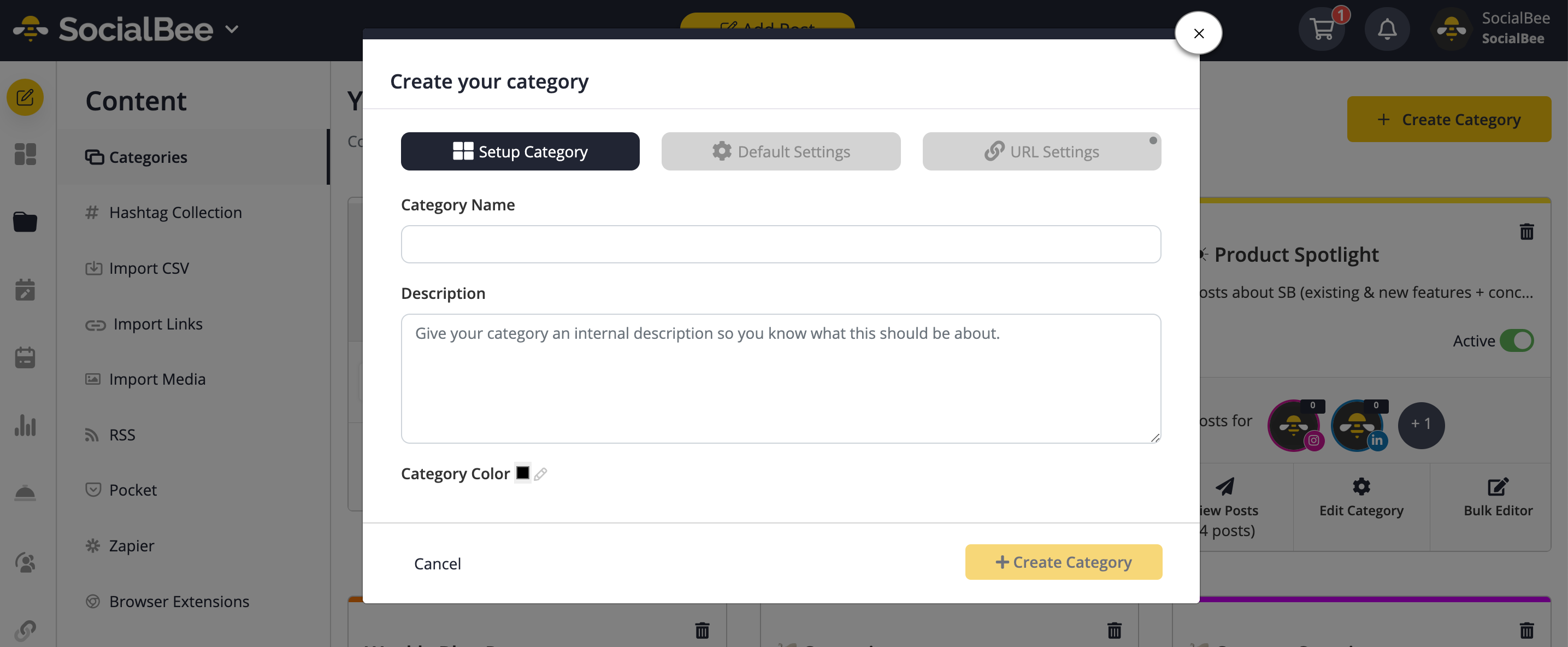1568x647 pixels.
Task: Switch to the URL Settings tab
Action: coord(1041,151)
